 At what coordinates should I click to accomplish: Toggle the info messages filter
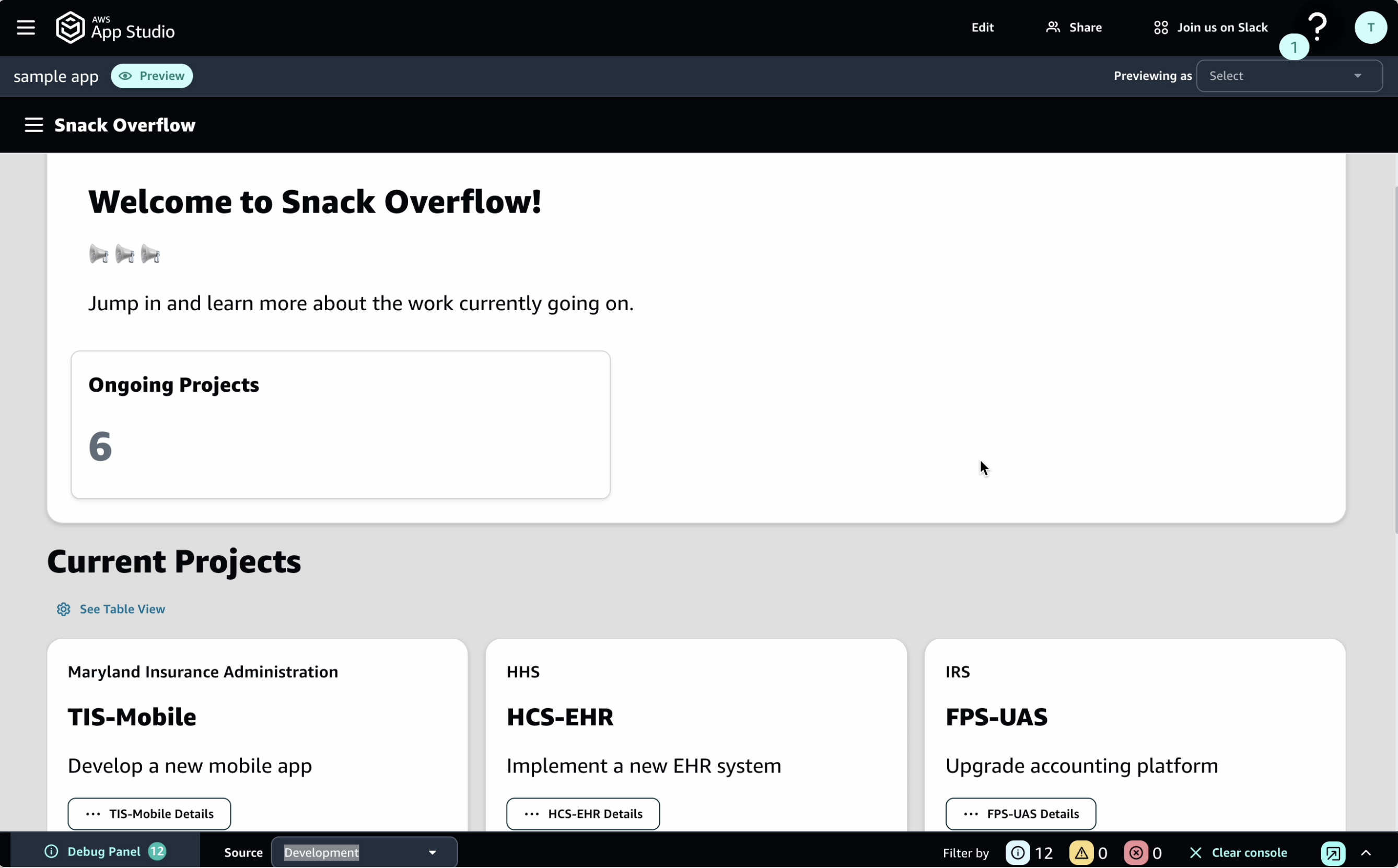pyautogui.click(x=1017, y=852)
